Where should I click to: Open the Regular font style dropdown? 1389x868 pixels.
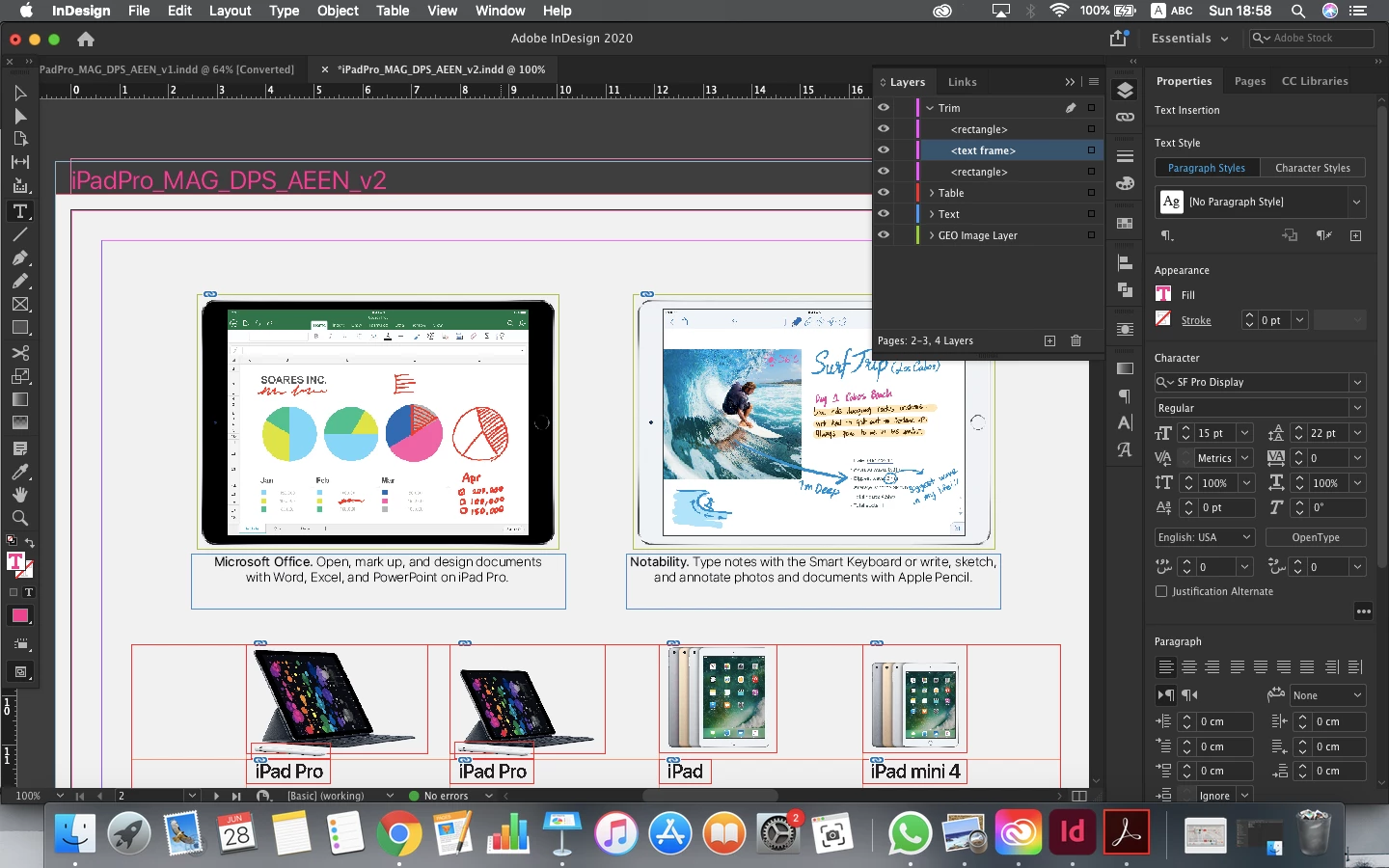(1357, 408)
